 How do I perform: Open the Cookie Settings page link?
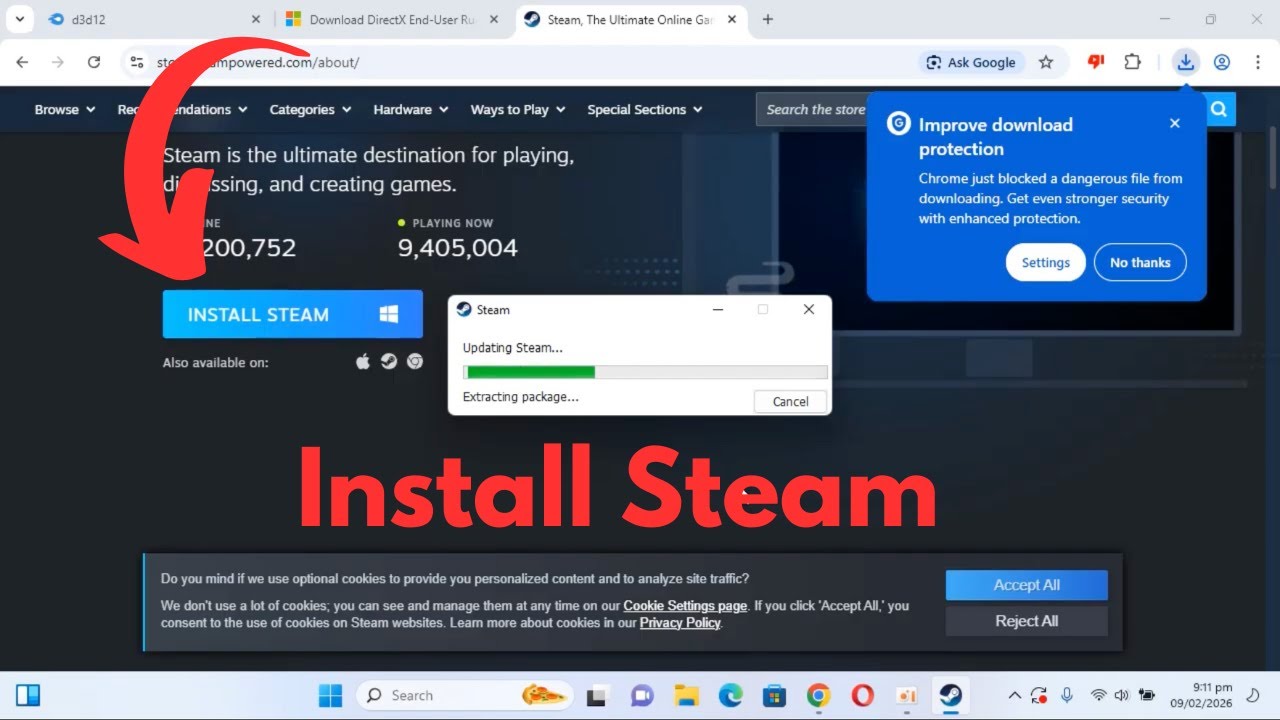pyautogui.click(x=685, y=605)
